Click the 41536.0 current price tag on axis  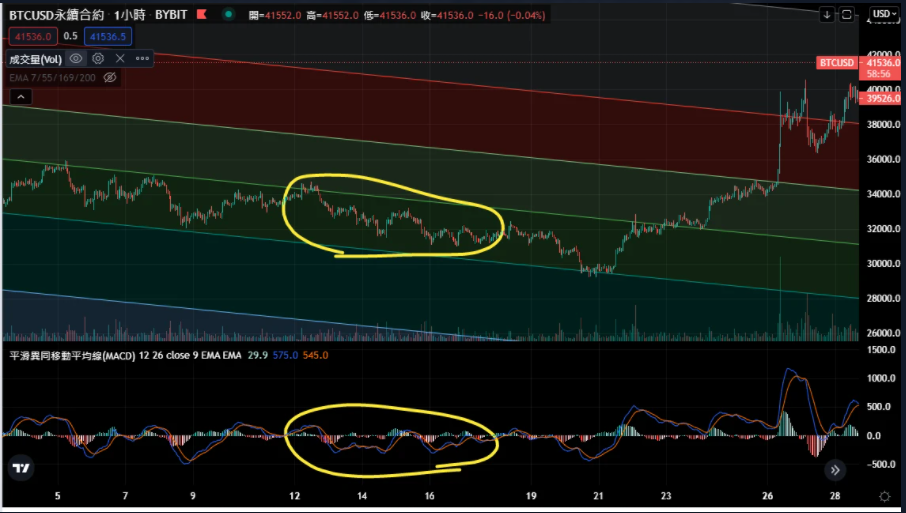click(x=882, y=62)
